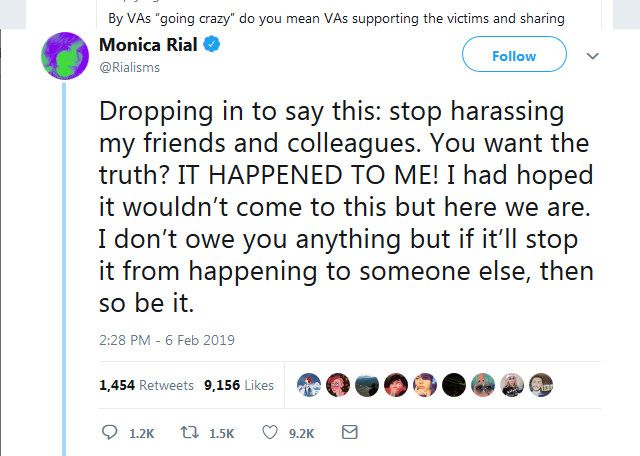Follow Monica Rial

(x=514, y=54)
